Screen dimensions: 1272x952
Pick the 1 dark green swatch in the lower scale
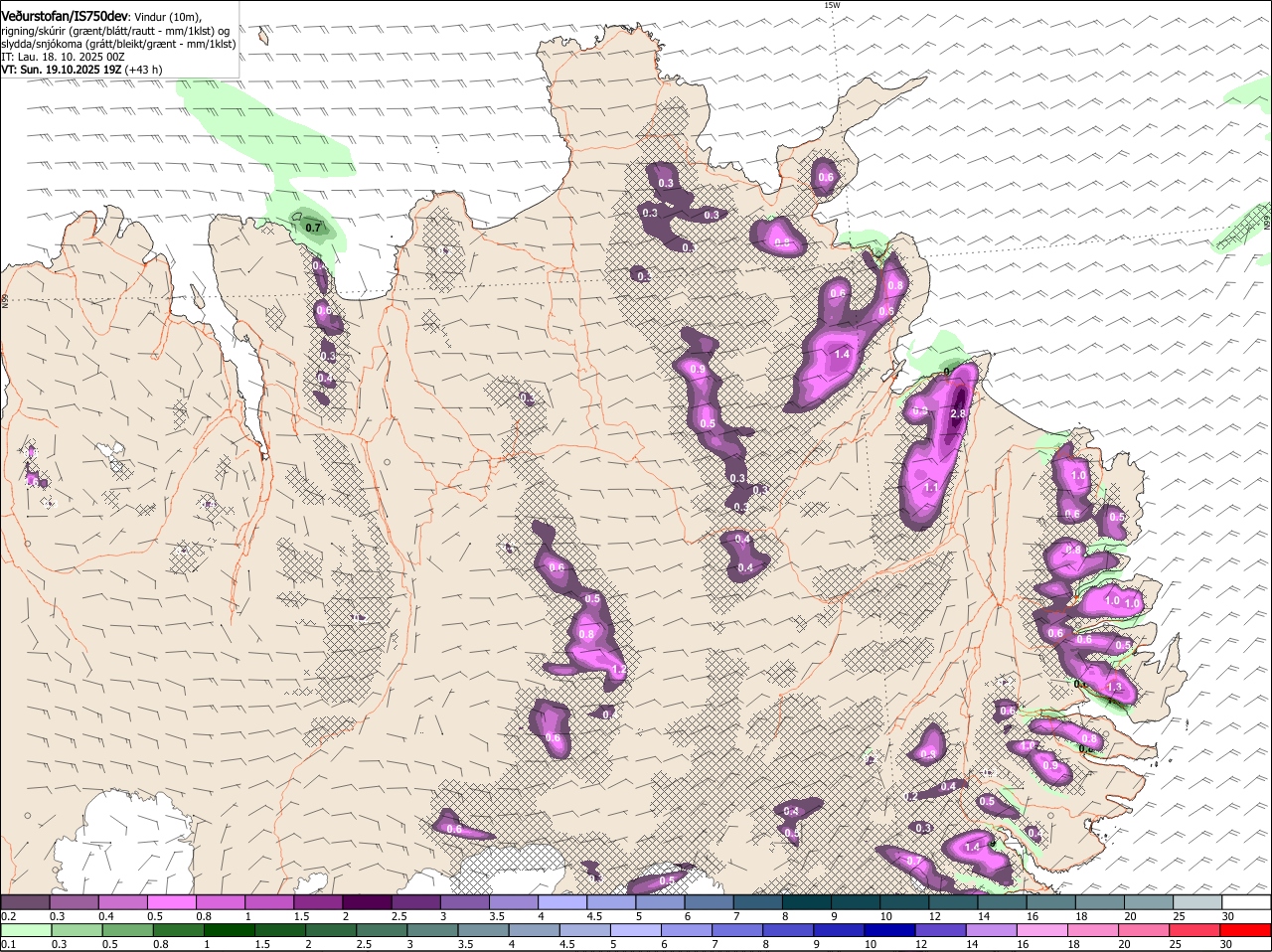click(230, 930)
